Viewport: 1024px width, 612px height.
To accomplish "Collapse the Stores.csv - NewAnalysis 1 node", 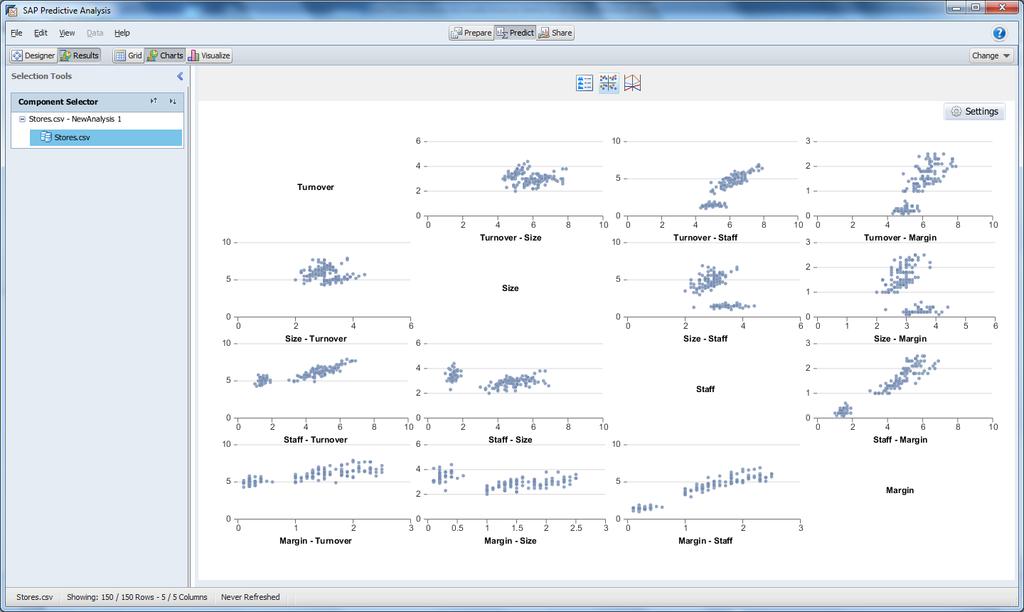I will pos(22,119).
